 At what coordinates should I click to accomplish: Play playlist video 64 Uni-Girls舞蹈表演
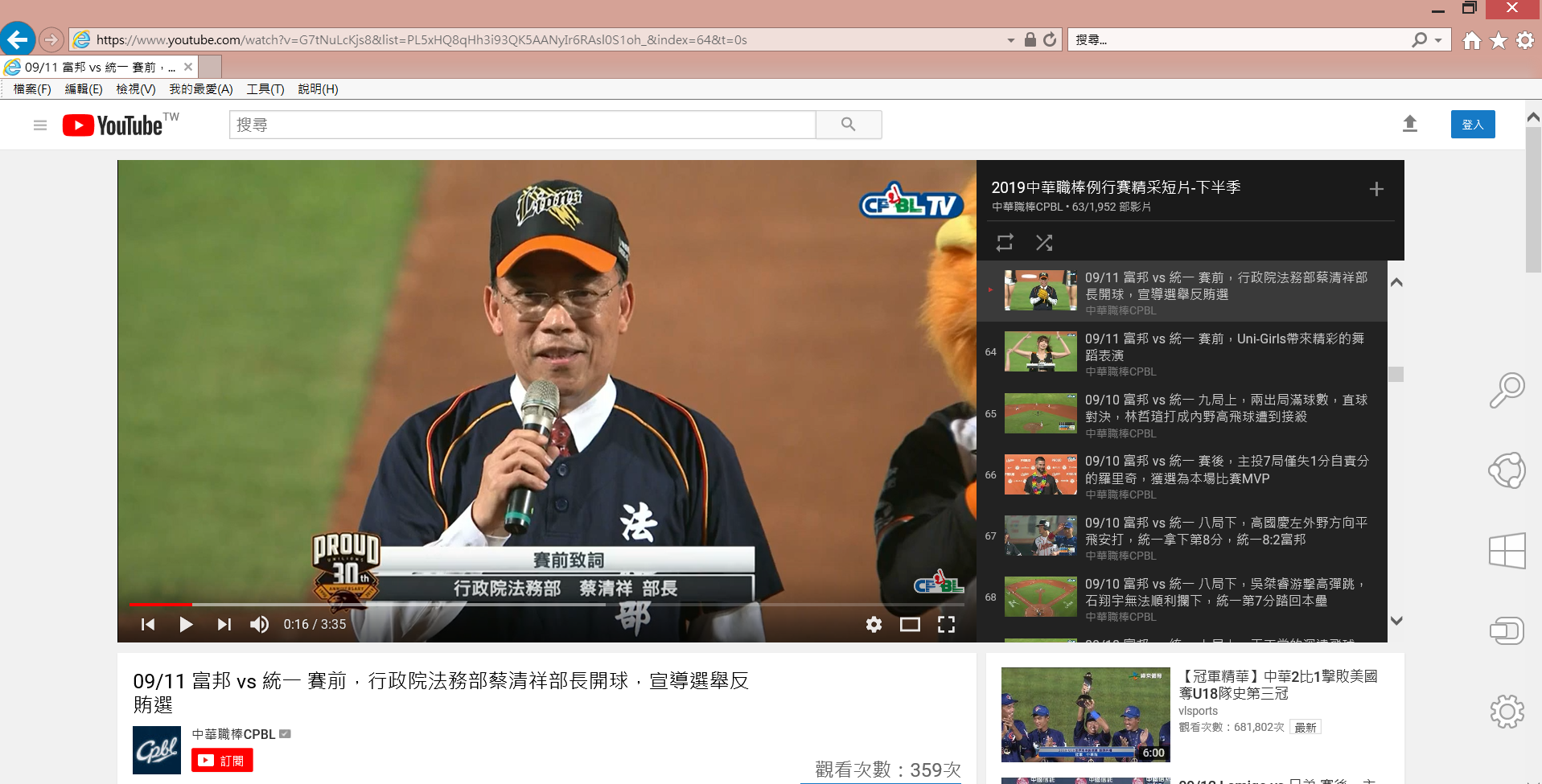[x=1182, y=352]
